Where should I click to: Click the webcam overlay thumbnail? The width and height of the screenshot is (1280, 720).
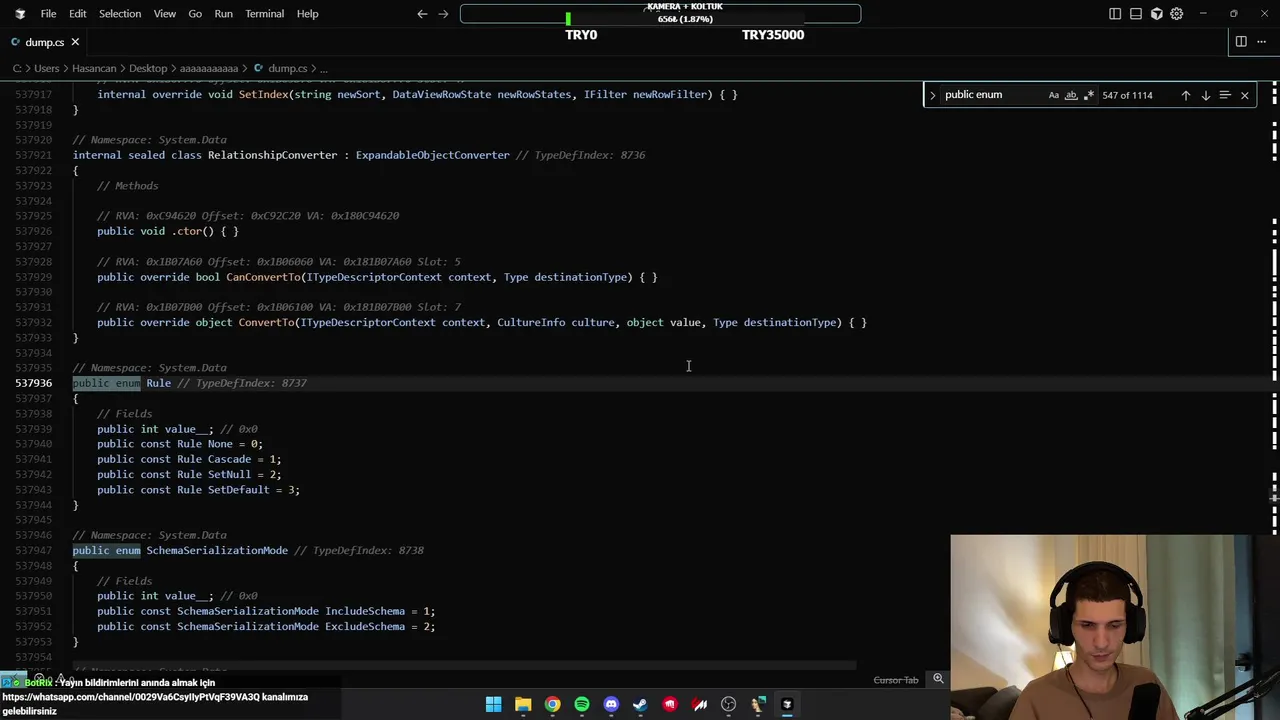pos(1115,627)
